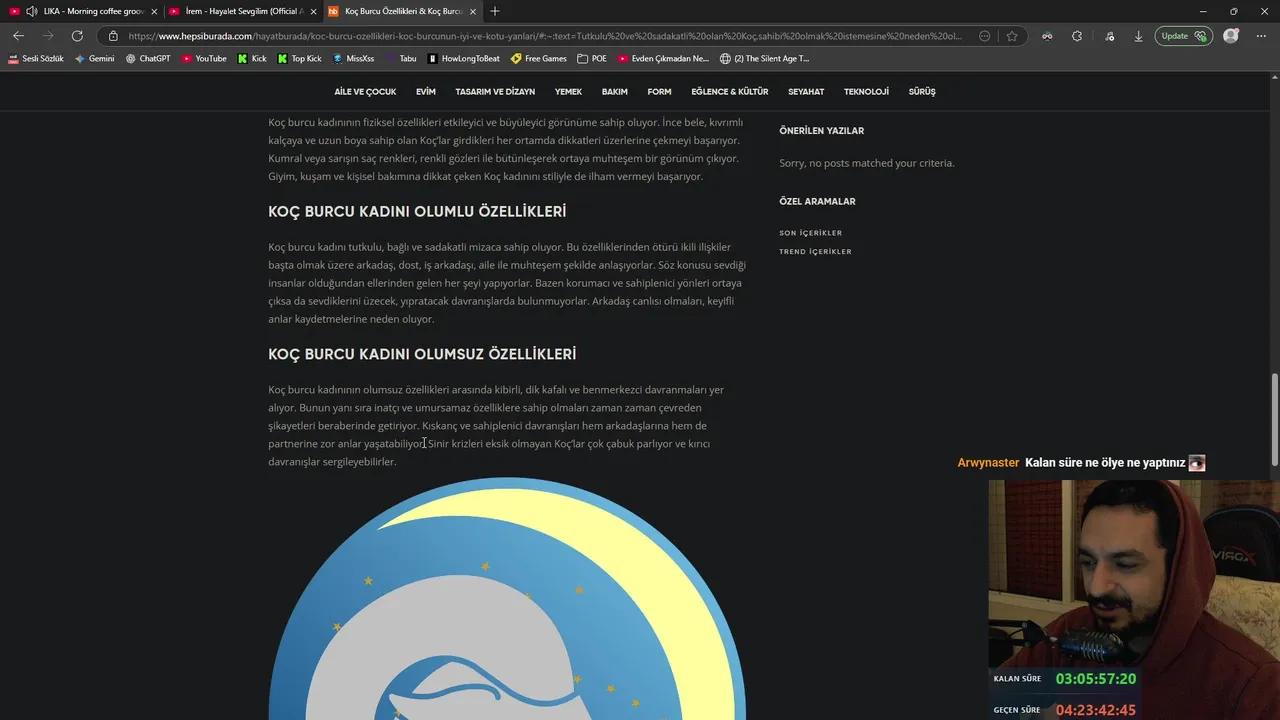Click the browser Update button
The height and width of the screenshot is (720, 1280).
[x=1184, y=36]
